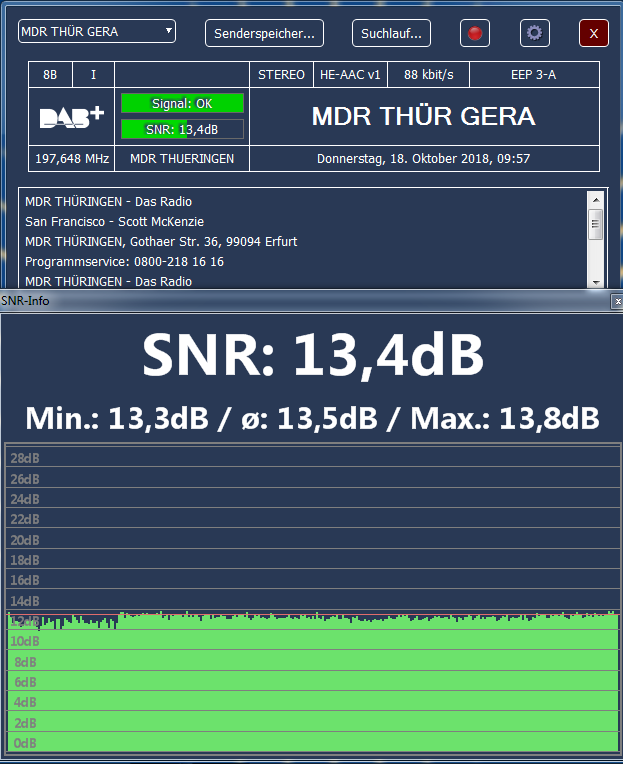This screenshot has width=623, height=764.
Task: Click the HE-AAC v1 codec cell
Action: (x=350, y=75)
